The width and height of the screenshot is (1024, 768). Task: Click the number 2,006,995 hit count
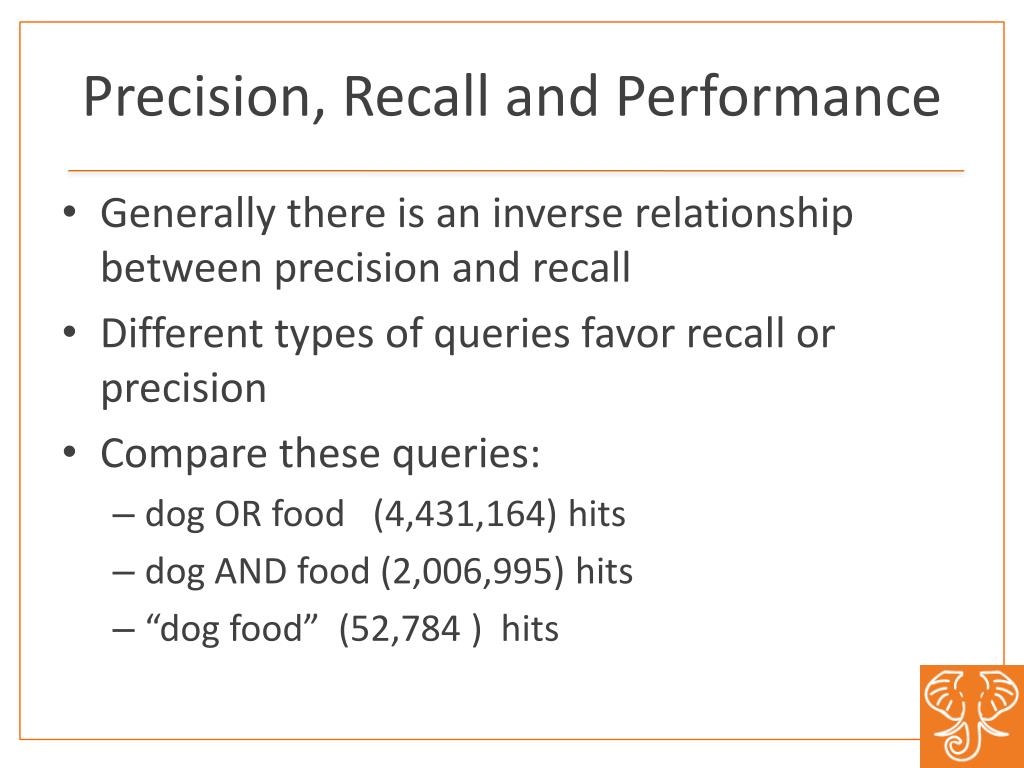pyautogui.click(x=472, y=571)
